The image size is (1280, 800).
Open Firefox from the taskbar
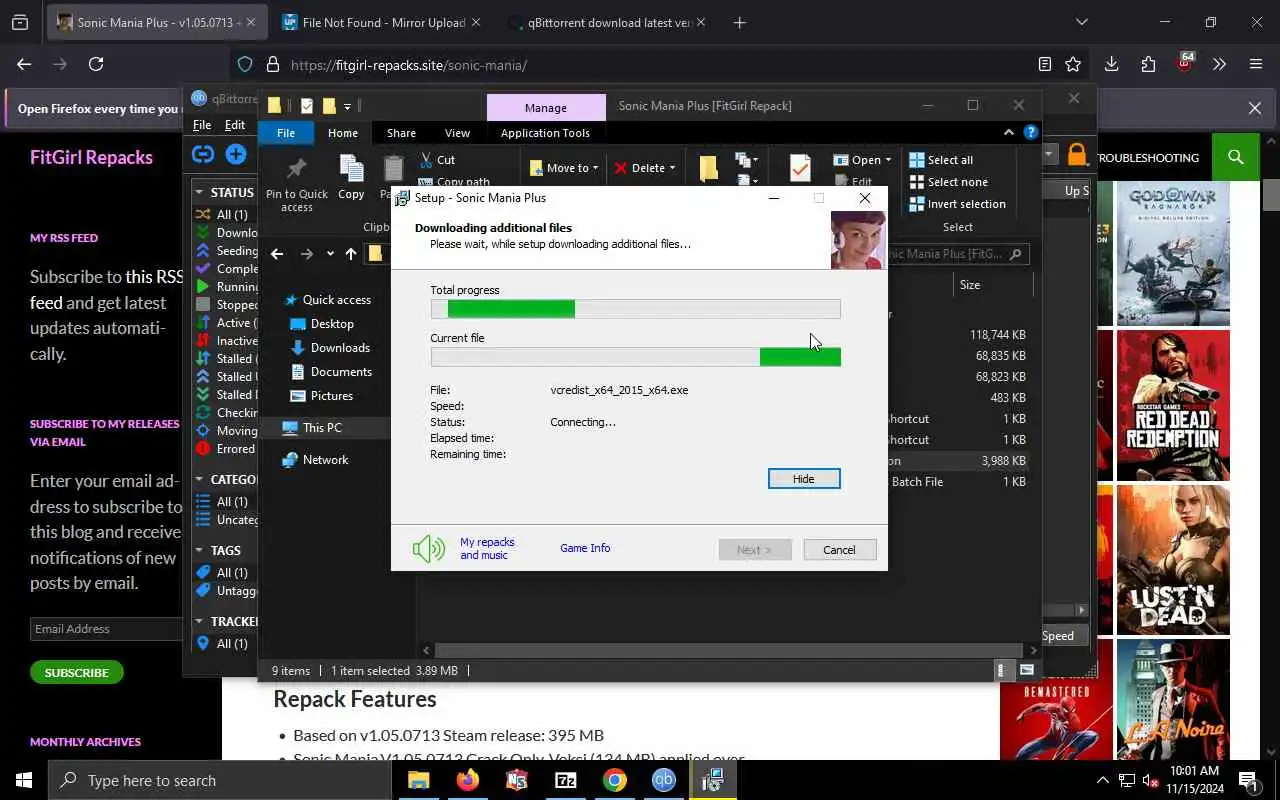(467, 780)
